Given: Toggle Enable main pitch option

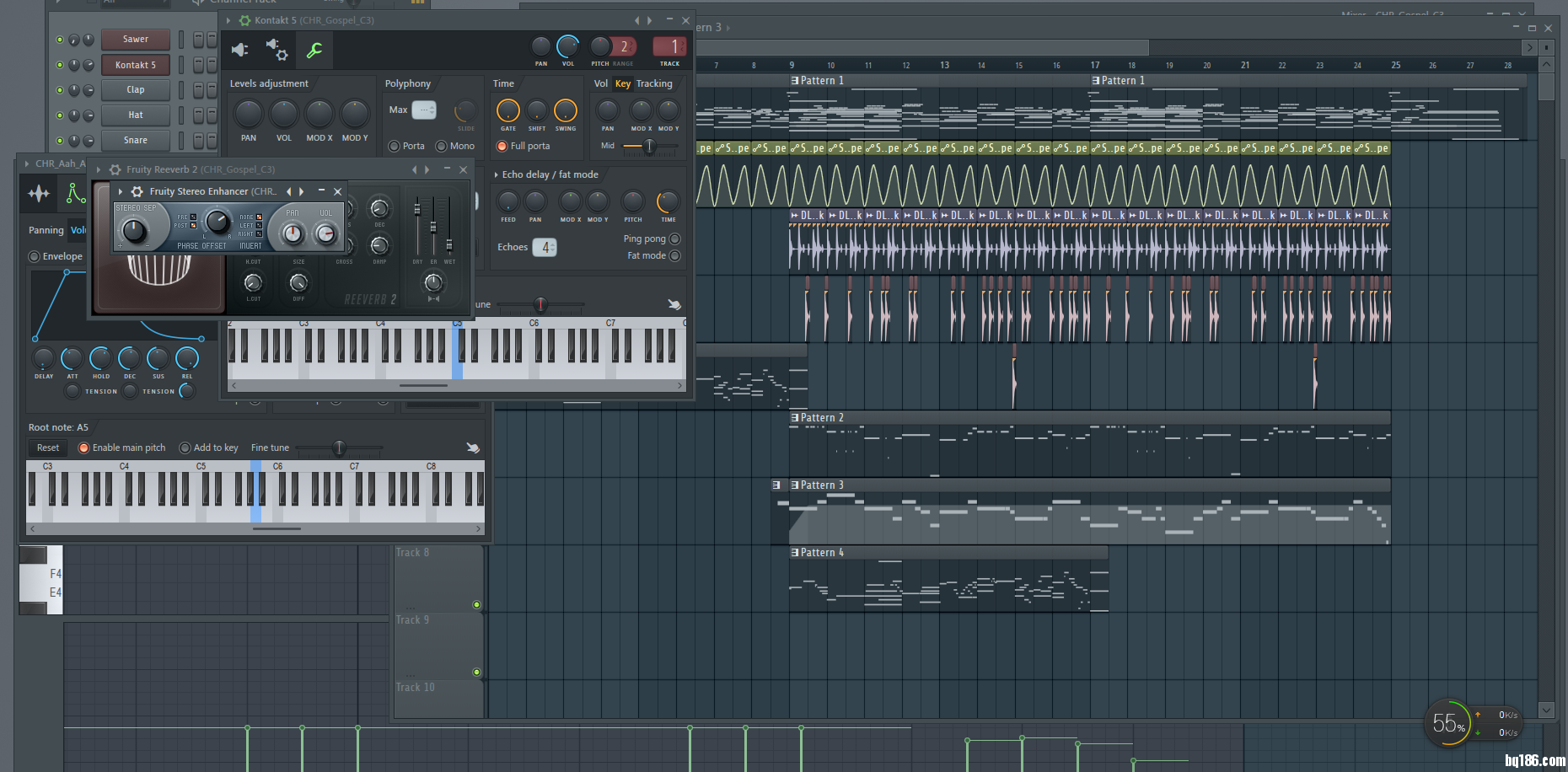Looking at the screenshot, I should [83, 448].
